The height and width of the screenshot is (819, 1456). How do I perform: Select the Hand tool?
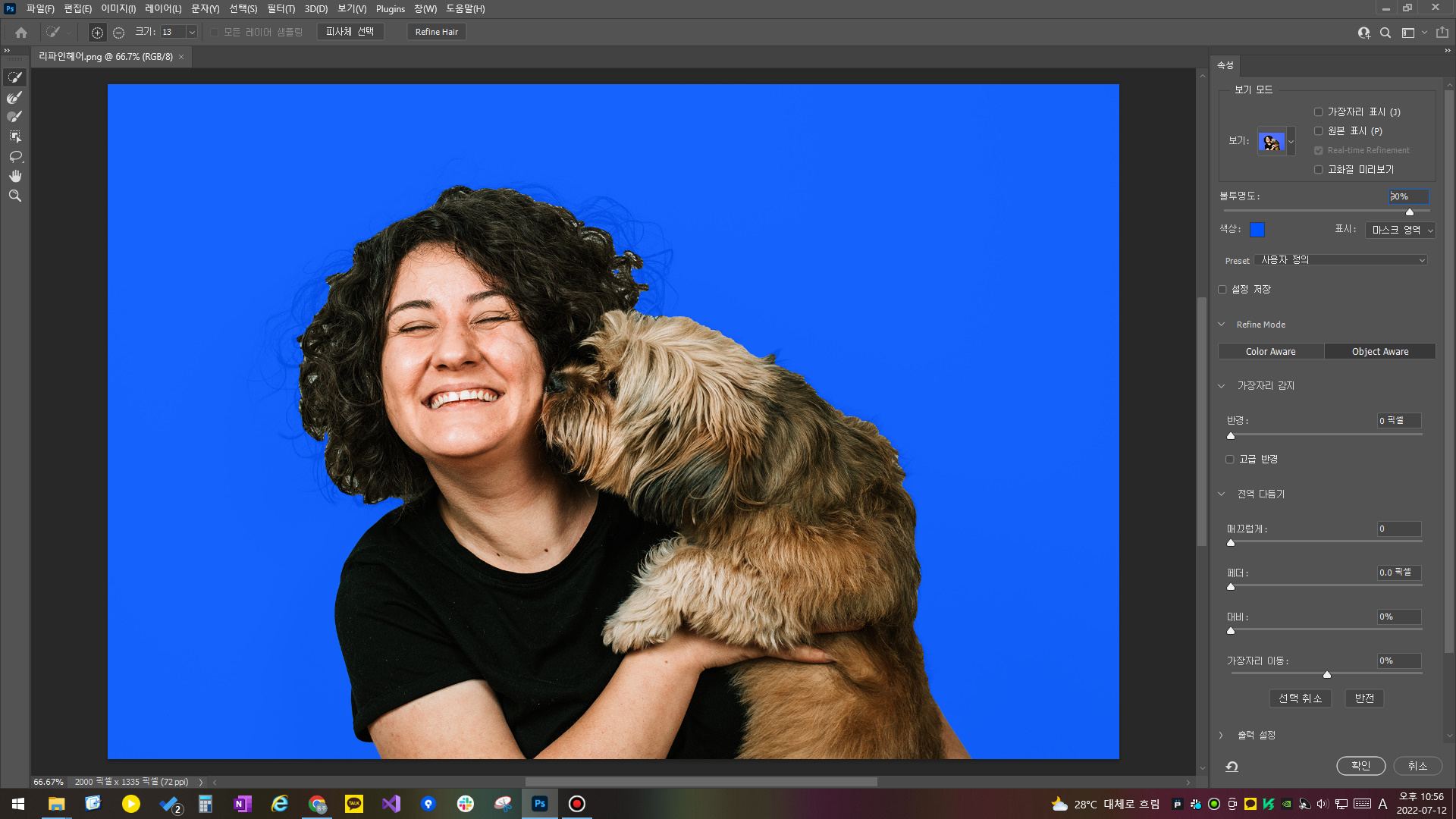pyautogui.click(x=15, y=176)
